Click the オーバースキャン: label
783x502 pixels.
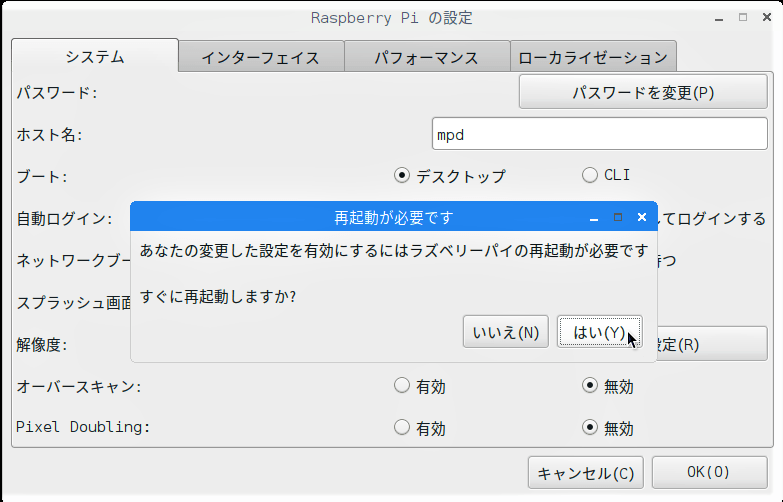tap(79, 386)
